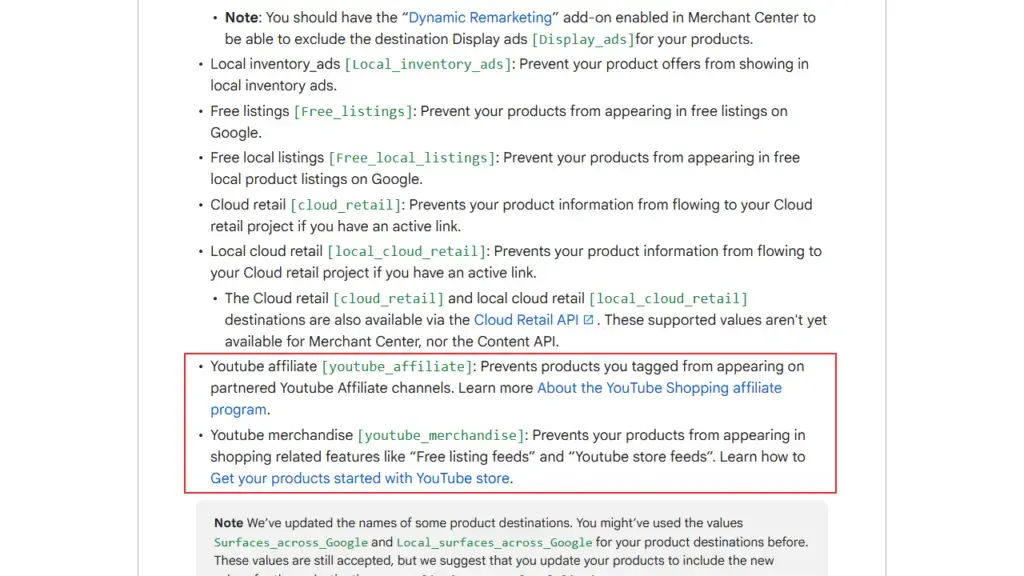Click the Surfaces_across_Google code value
Screen dimensions: 1024x576
pos(290,543)
